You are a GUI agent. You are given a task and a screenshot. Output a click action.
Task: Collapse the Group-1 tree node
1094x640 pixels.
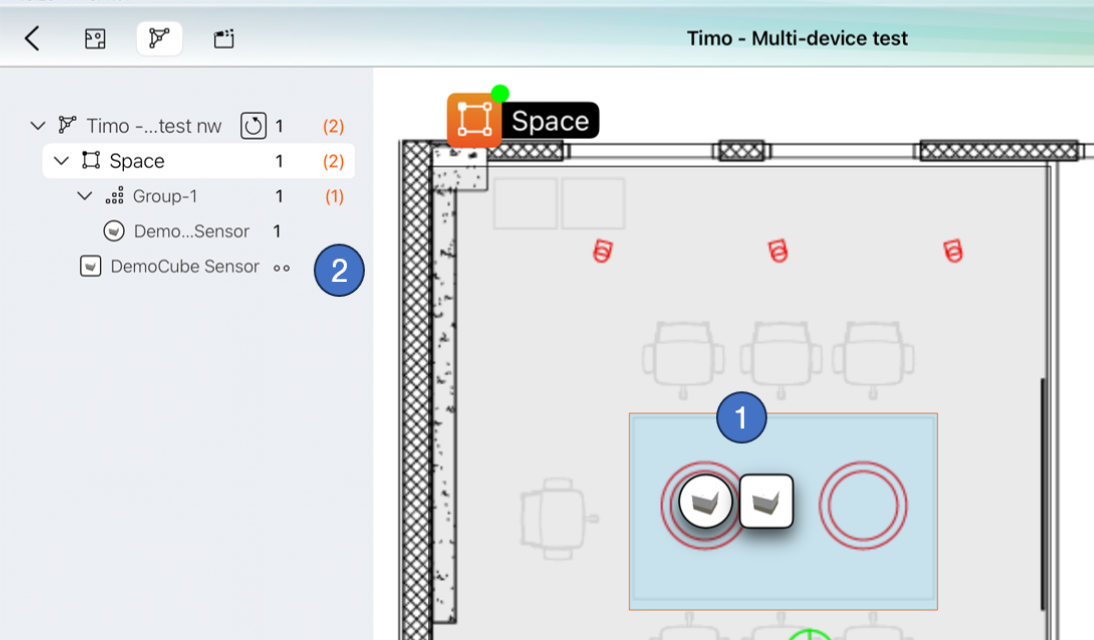point(85,196)
